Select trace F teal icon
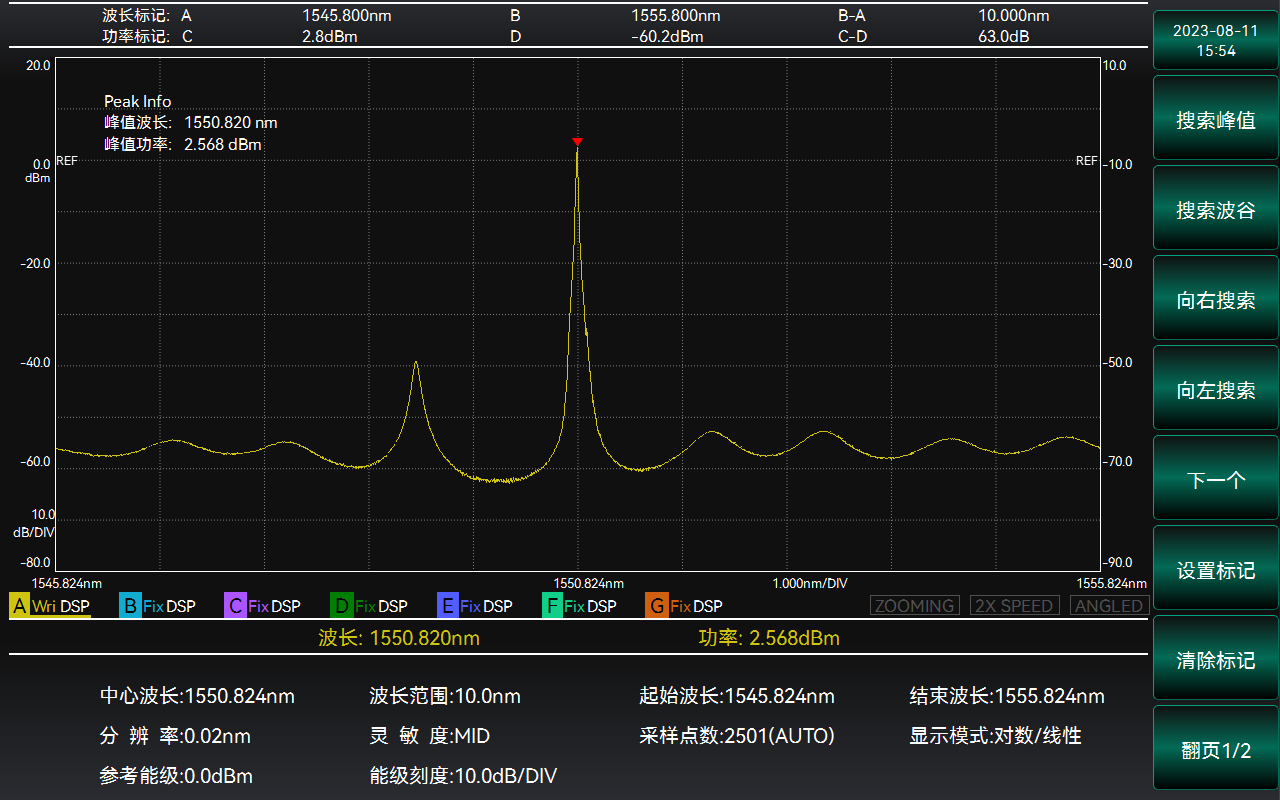The height and width of the screenshot is (800, 1280). [551, 606]
